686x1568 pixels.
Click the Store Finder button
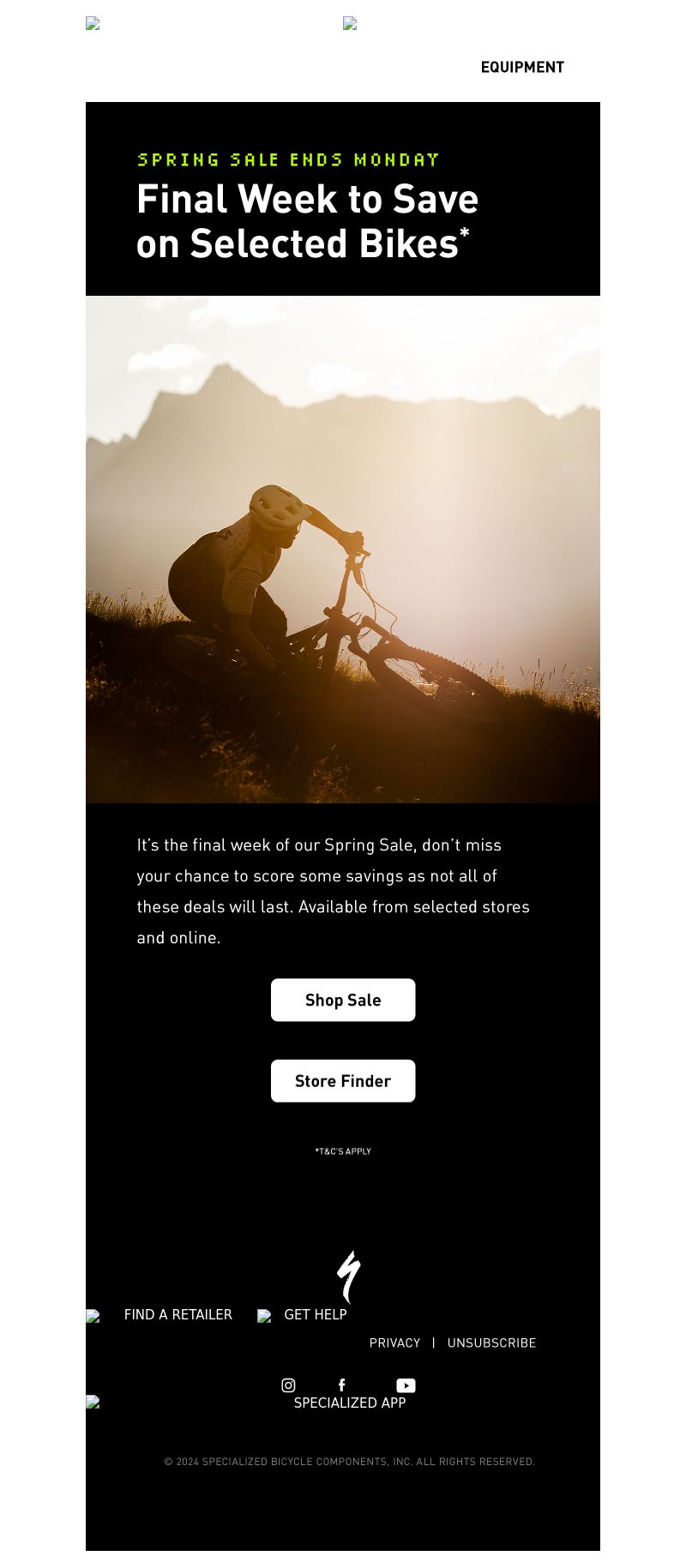tap(343, 1081)
